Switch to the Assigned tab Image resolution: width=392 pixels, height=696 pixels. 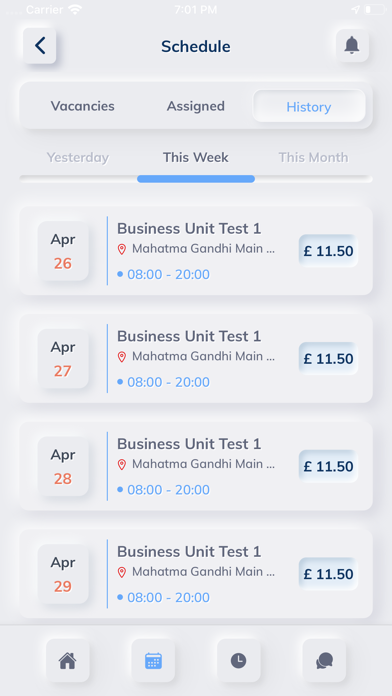point(196,106)
